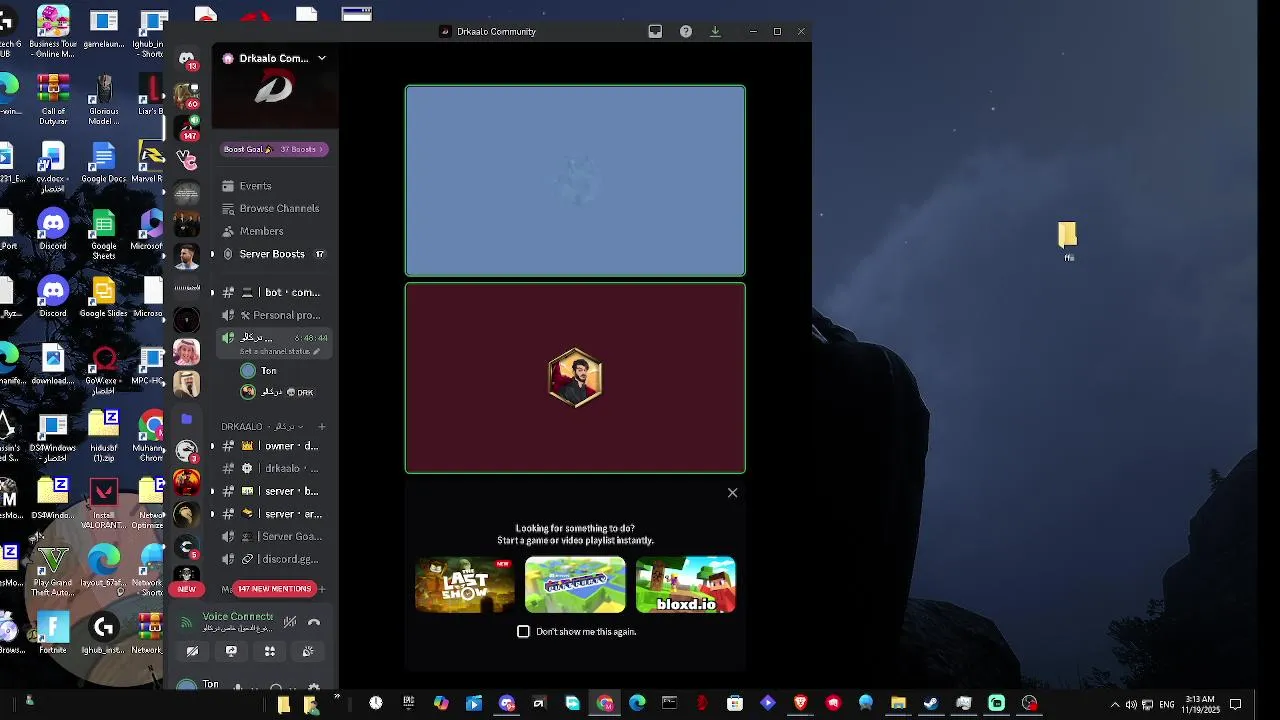This screenshot has height=720, width=1280.
Task: Open the system volume icon in tray
Action: click(1131, 704)
